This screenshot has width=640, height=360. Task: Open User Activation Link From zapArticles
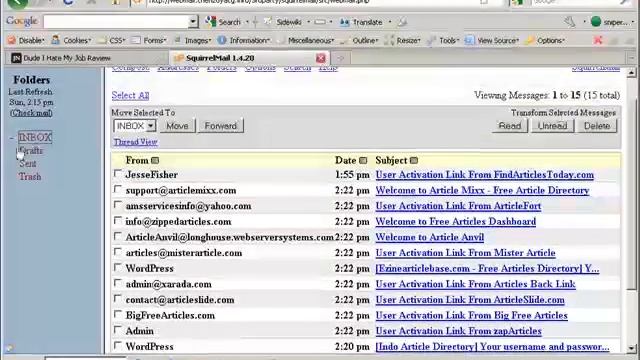tap(458, 331)
